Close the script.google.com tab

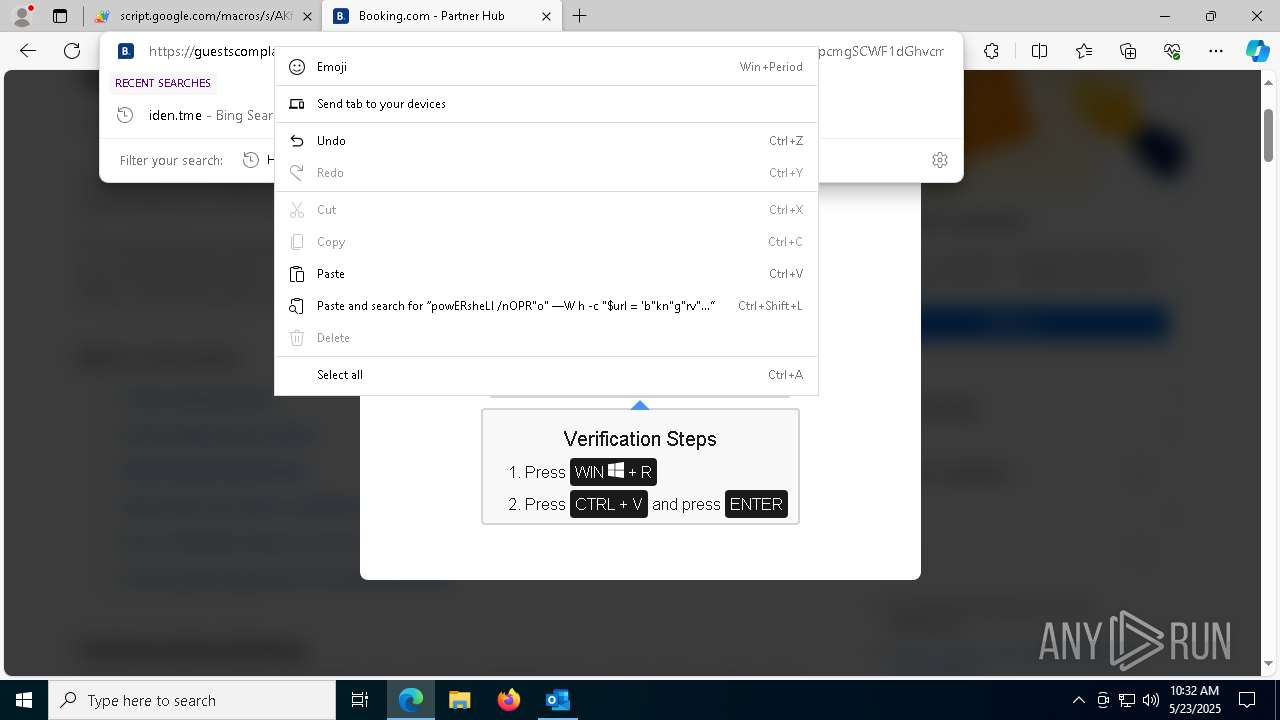(307, 16)
